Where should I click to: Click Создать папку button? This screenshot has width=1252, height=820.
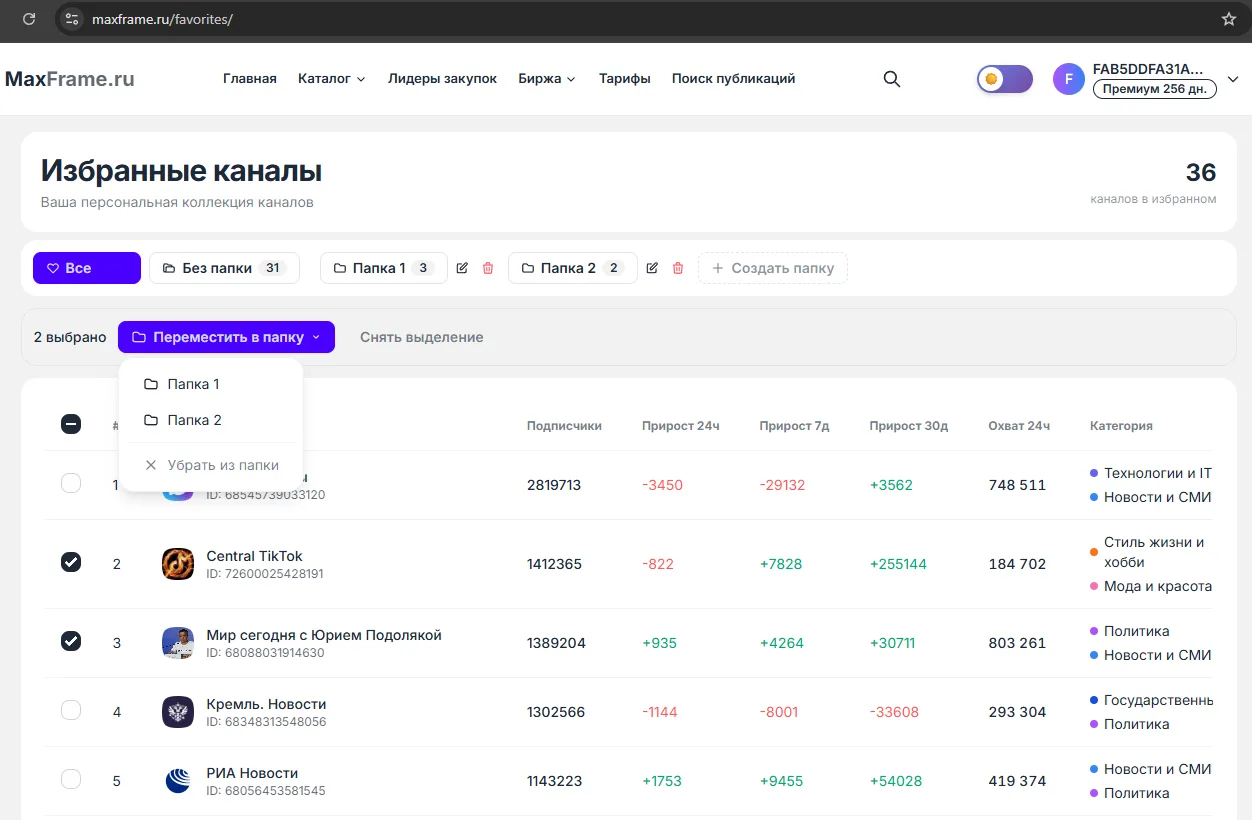pyautogui.click(x=772, y=268)
